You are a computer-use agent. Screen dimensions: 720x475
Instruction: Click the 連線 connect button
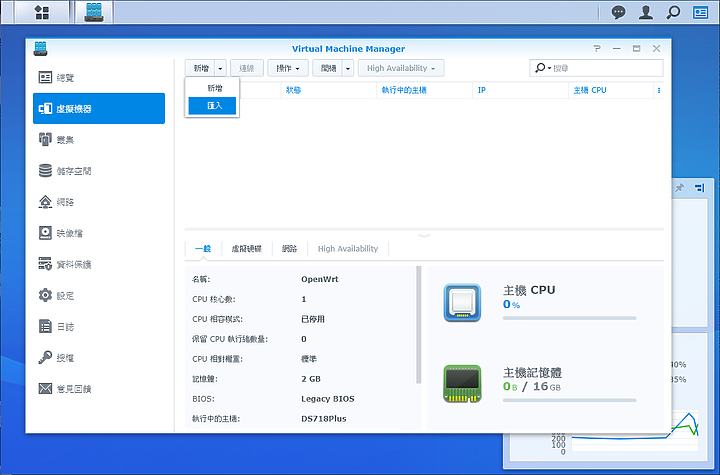(247, 68)
